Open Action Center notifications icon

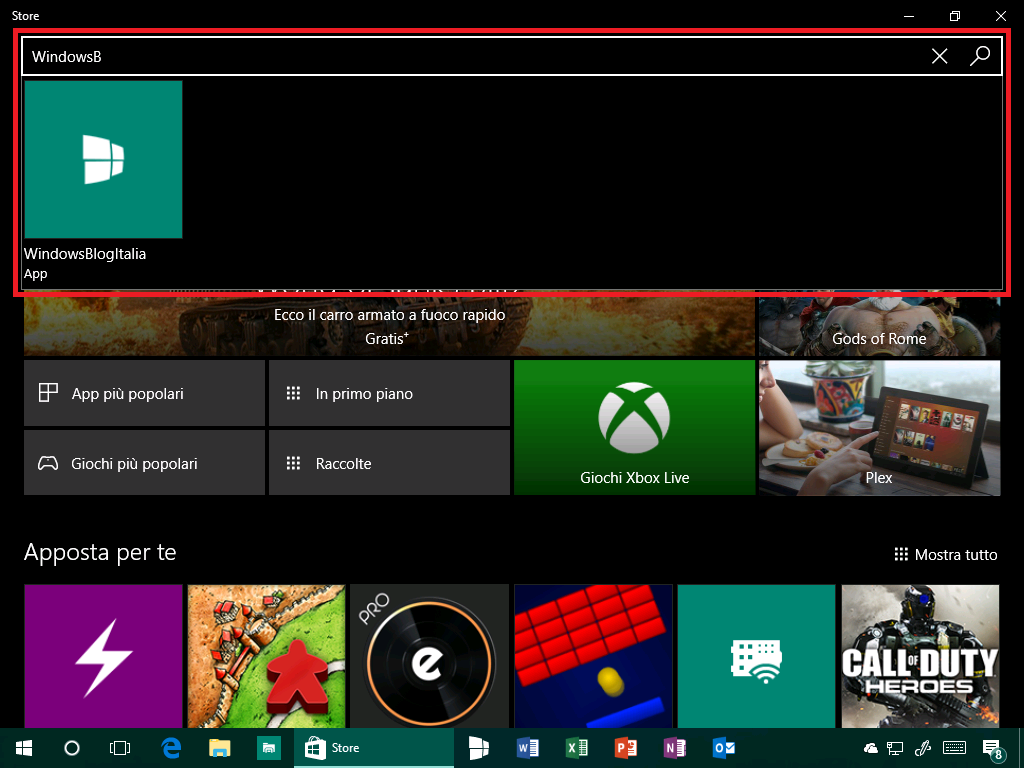993,749
